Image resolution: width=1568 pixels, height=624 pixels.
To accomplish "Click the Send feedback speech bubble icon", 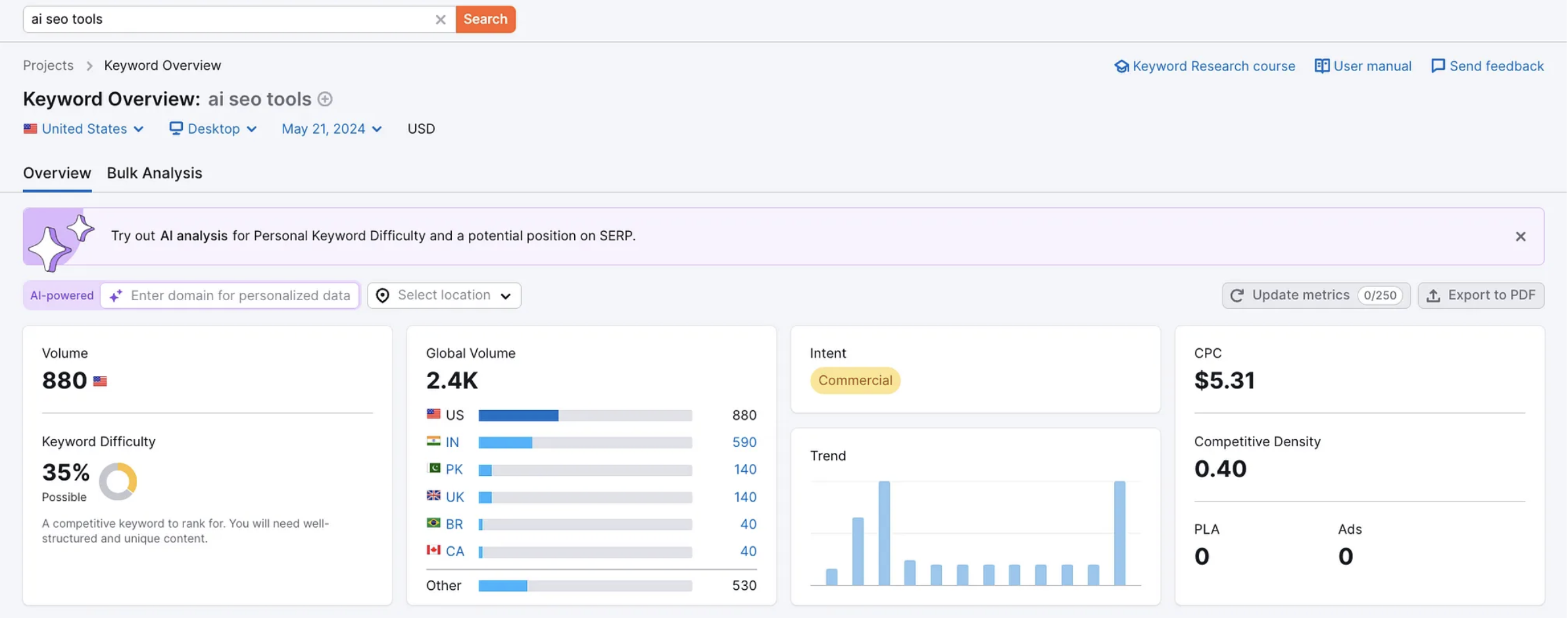I will click(1438, 66).
